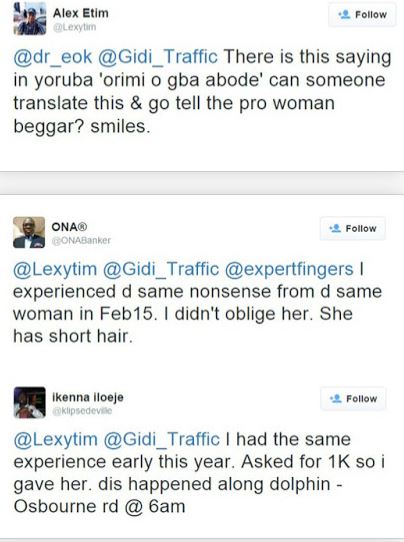Screen dimensions: 404x542
Task: Click the ikenna iloeje display name
Action: (88, 397)
